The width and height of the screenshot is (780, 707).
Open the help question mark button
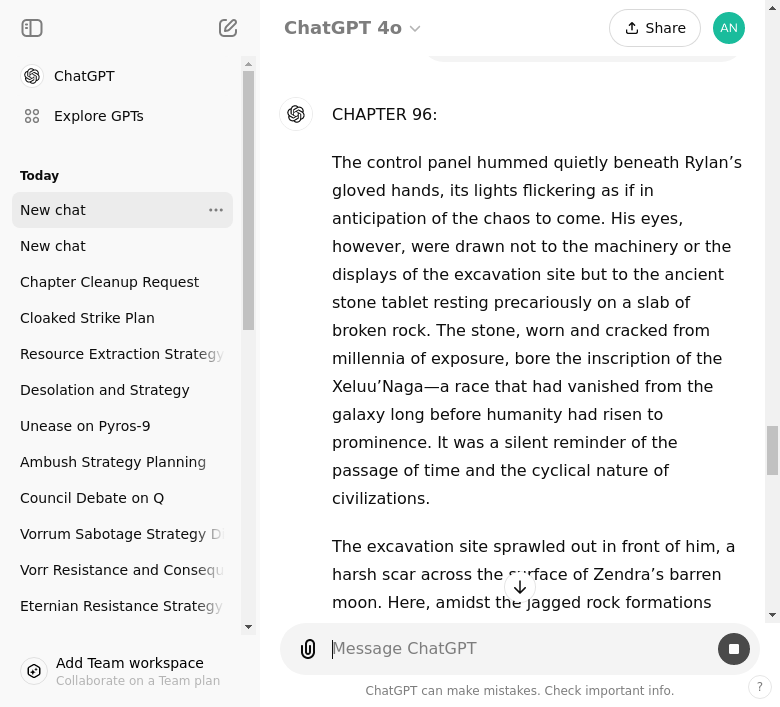click(x=760, y=687)
